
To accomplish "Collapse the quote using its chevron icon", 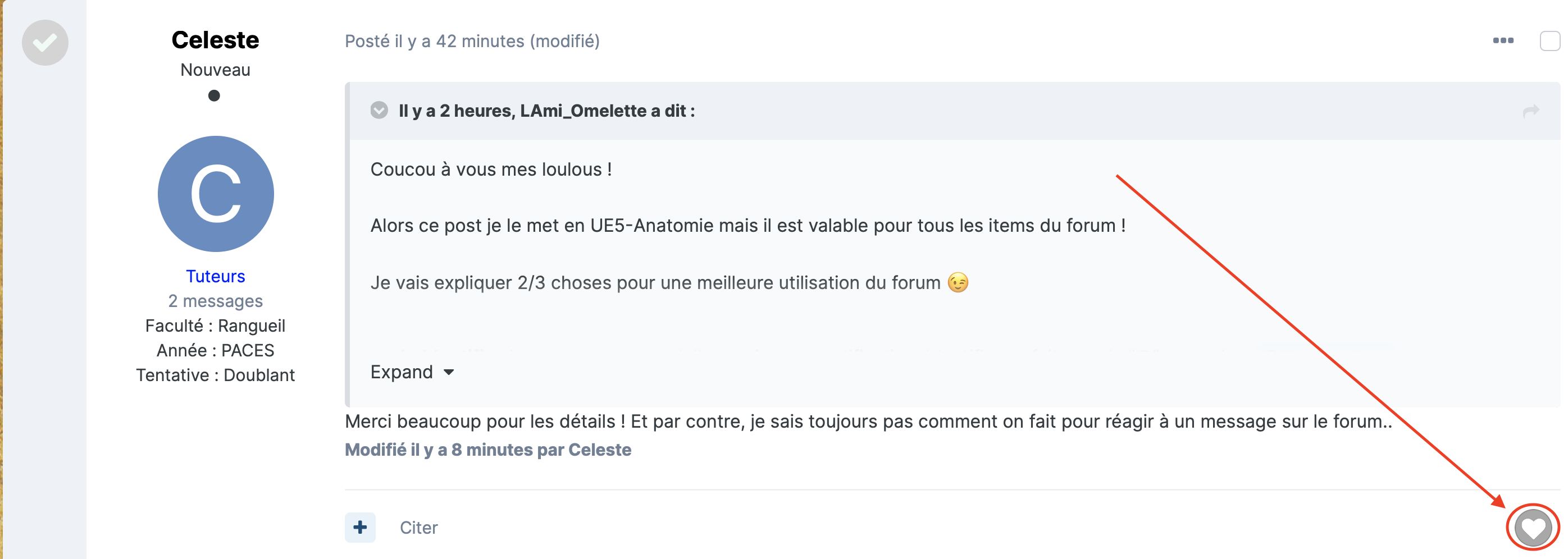I will 379,110.
